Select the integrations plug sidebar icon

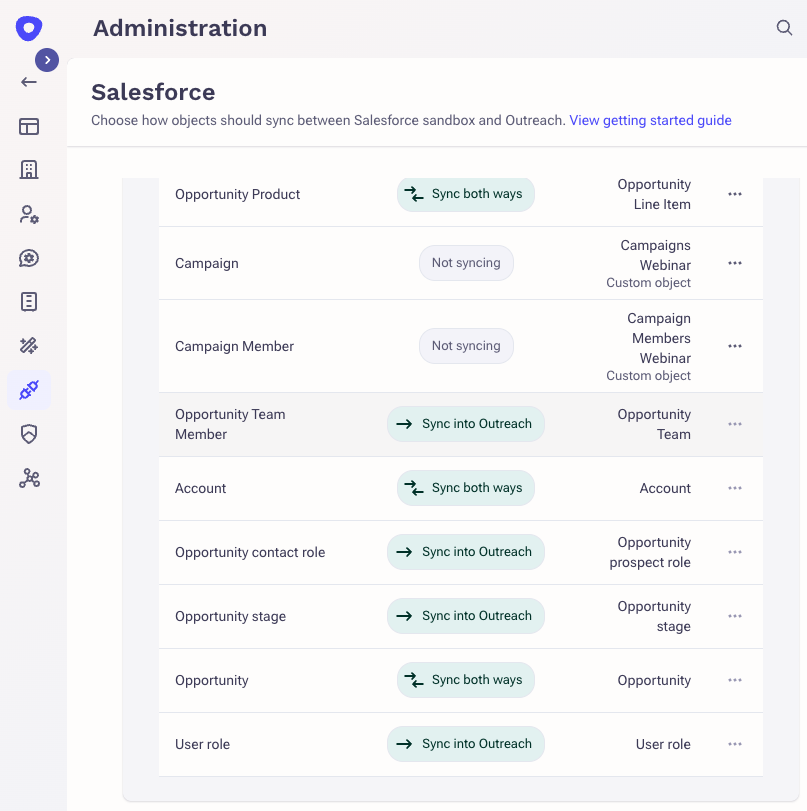click(29, 390)
